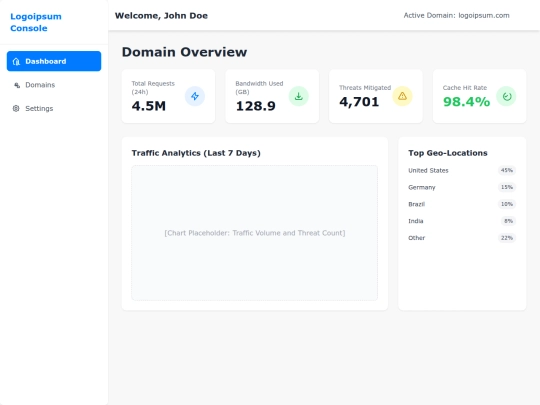Open Settings in the sidebar
The height and width of the screenshot is (405, 540).
pyautogui.click(x=54, y=108)
